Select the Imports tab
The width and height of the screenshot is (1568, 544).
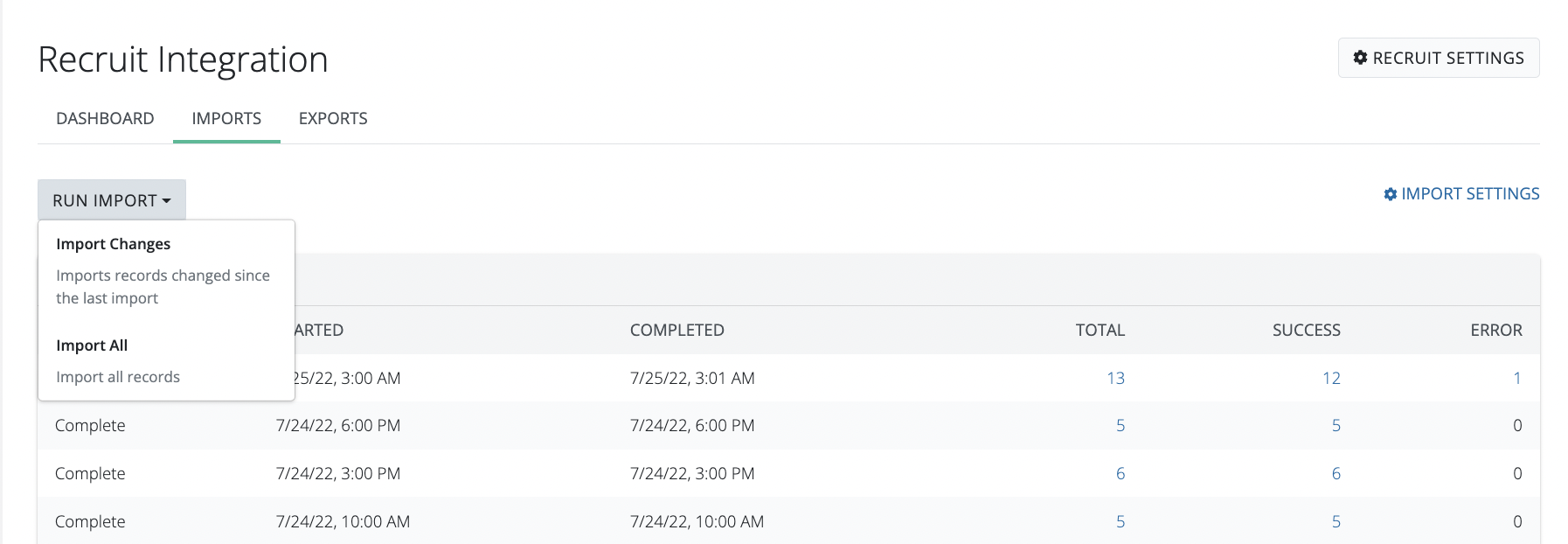tap(226, 118)
